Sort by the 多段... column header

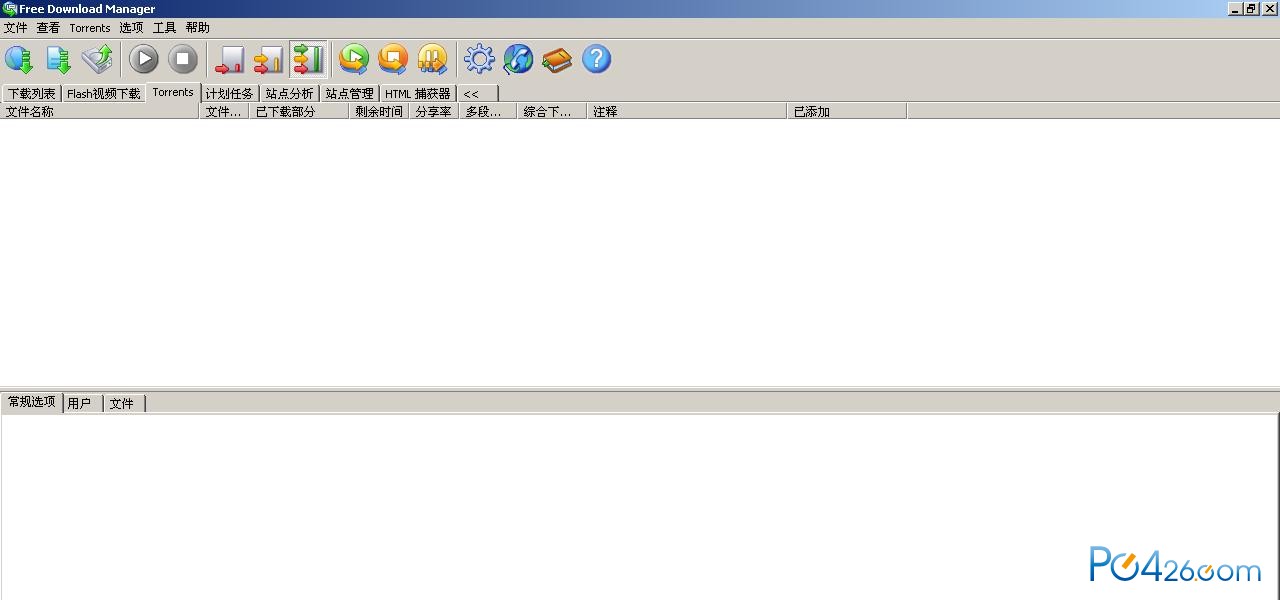pos(488,111)
